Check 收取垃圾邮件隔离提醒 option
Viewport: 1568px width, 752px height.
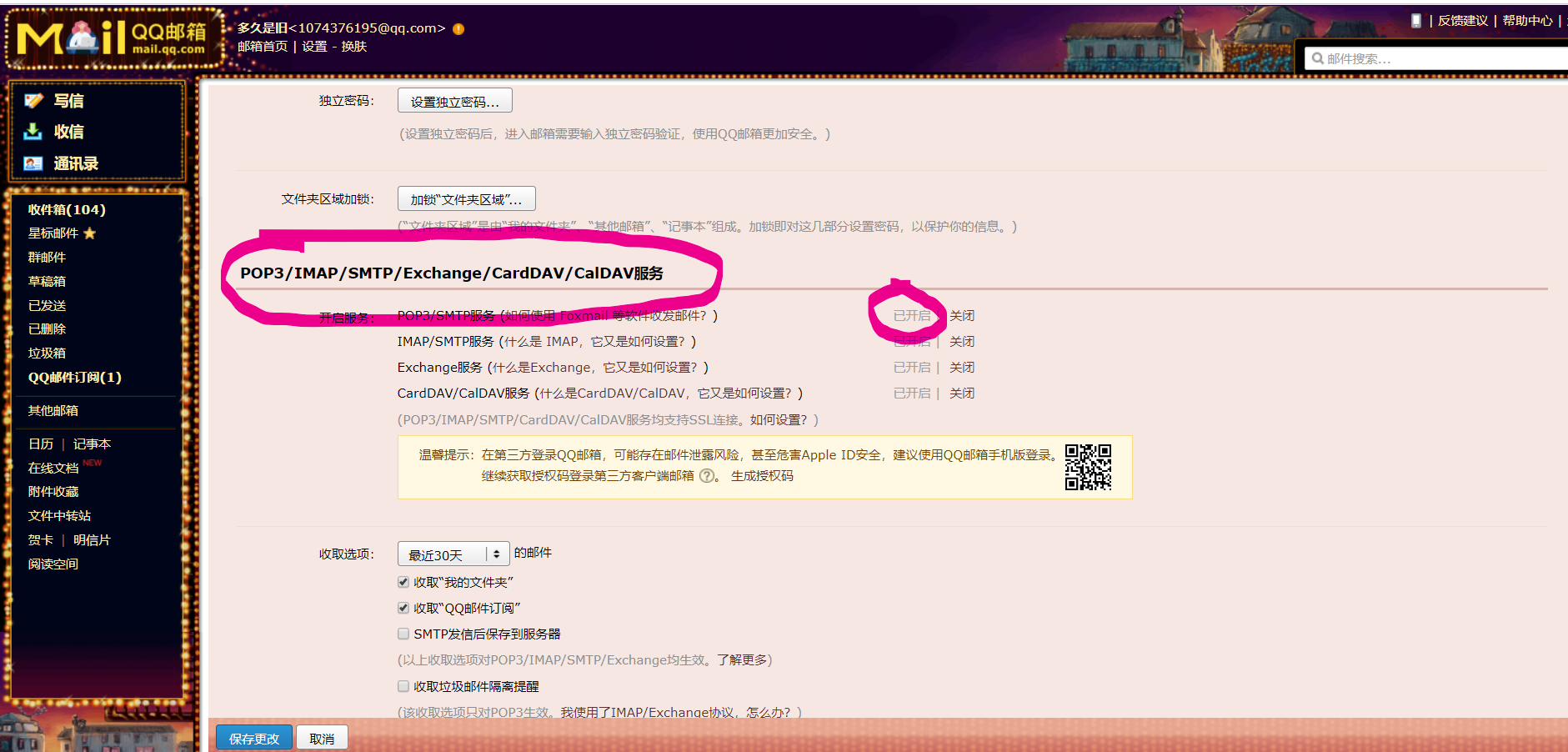pyautogui.click(x=403, y=686)
